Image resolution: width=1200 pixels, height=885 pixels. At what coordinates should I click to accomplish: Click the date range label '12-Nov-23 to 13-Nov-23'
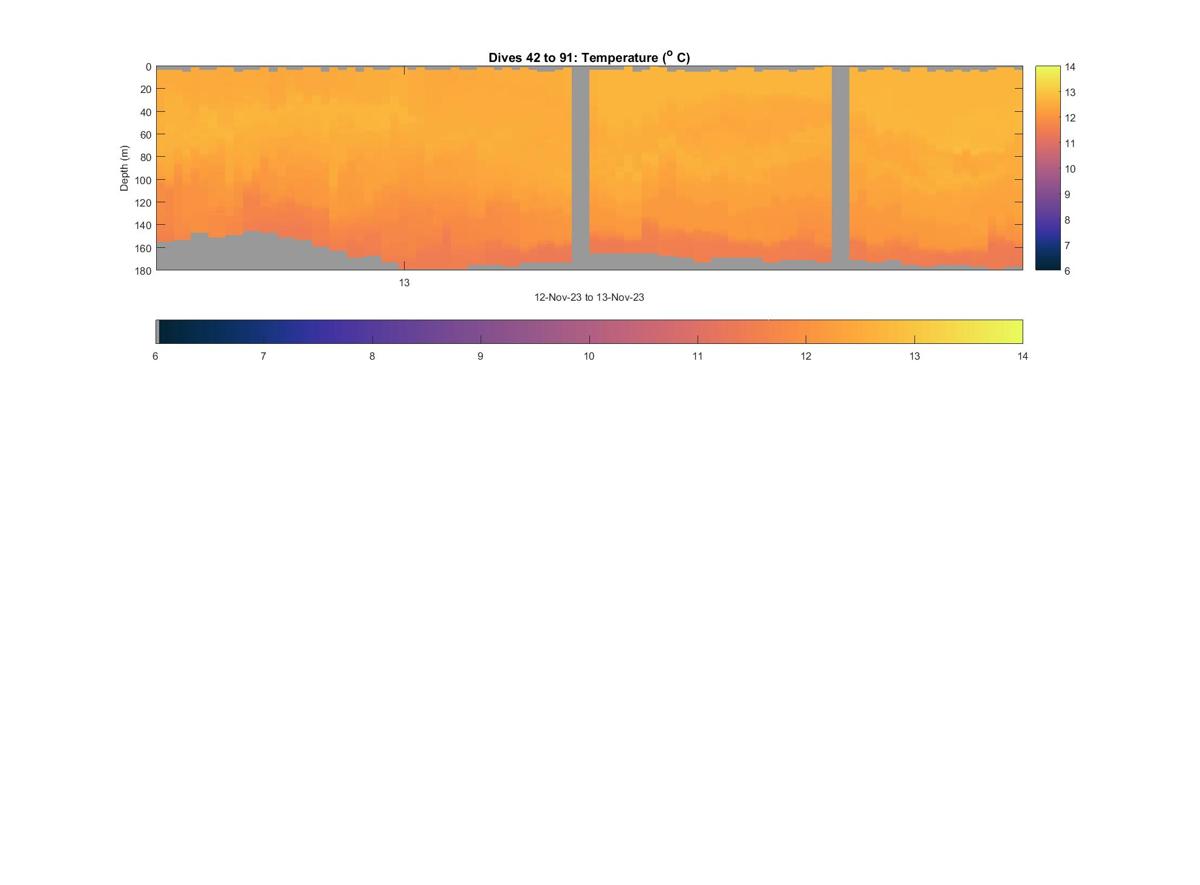pos(589,297)
